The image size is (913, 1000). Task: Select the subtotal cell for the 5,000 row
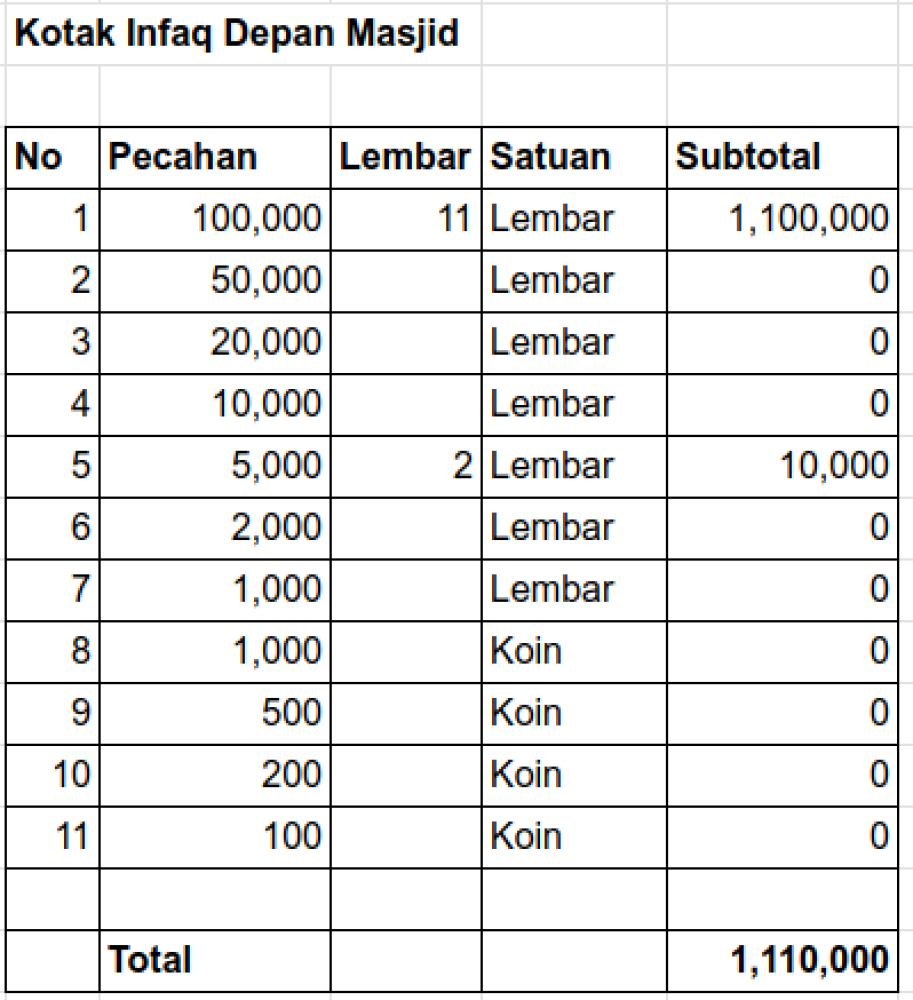(781, 466)
